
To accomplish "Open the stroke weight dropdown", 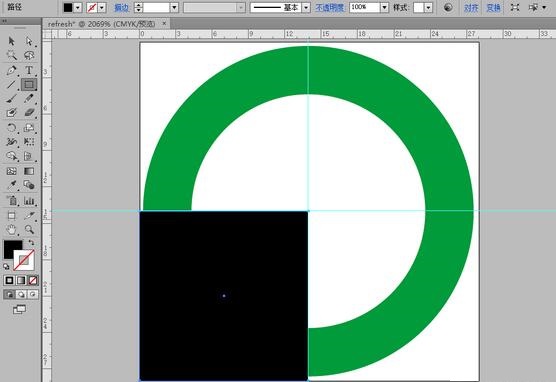I will [x=174, y=7].
